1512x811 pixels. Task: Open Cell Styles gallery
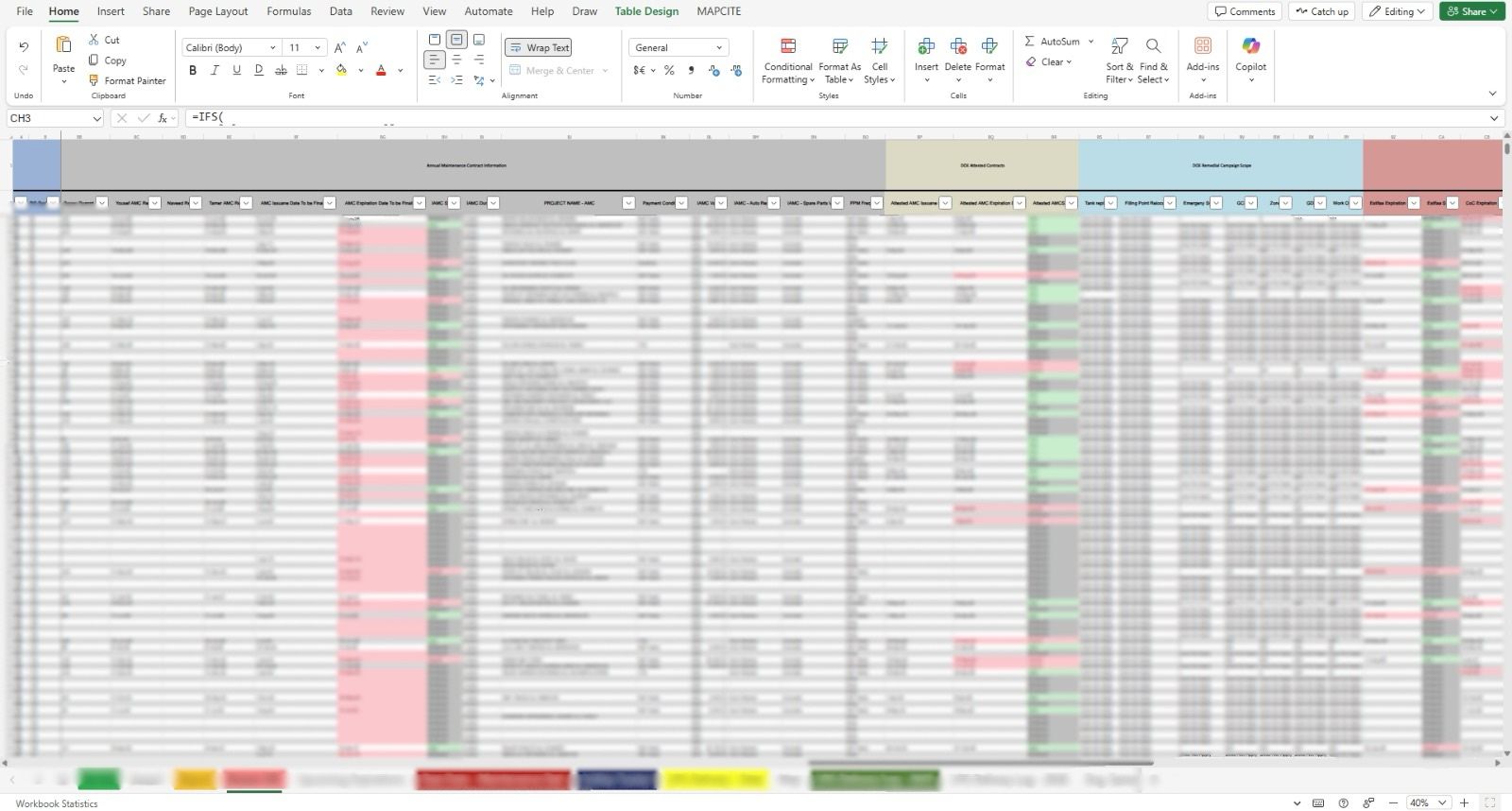pos(879,60)
